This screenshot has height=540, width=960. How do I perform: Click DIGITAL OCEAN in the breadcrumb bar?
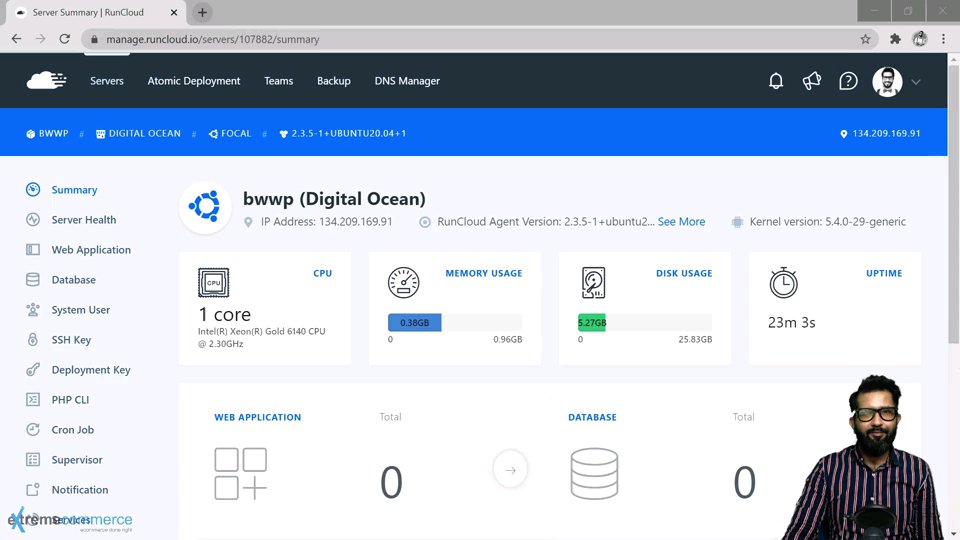pos(138,133)
